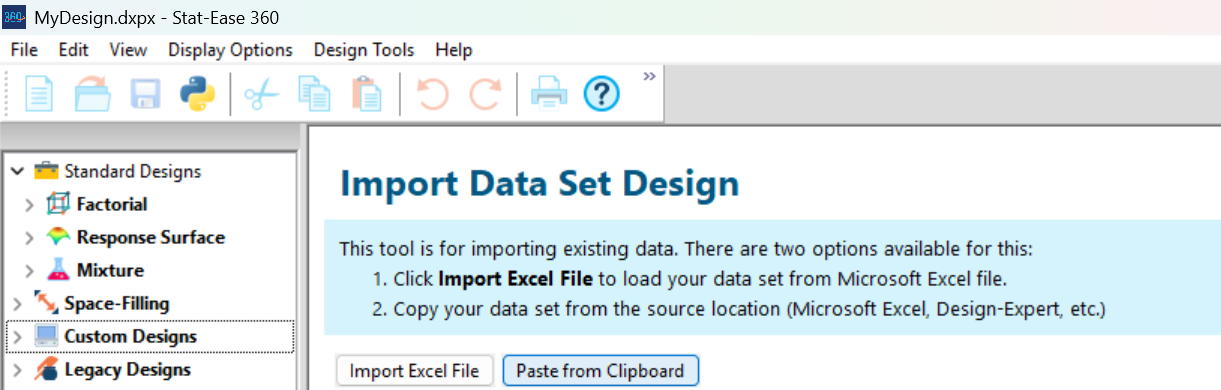The image size is (1221, 390).
Task: Click the Standard Designs toolbox icon
Action: pyautogui.click(x=47, y=171)
